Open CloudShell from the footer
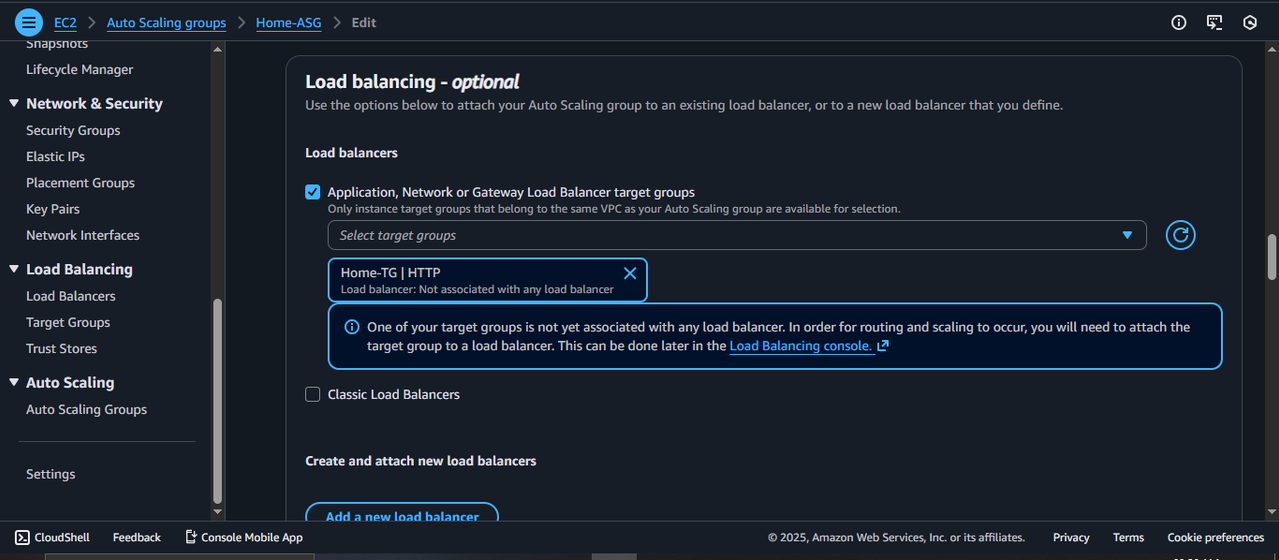1279x560 pixels. point(52,537)
